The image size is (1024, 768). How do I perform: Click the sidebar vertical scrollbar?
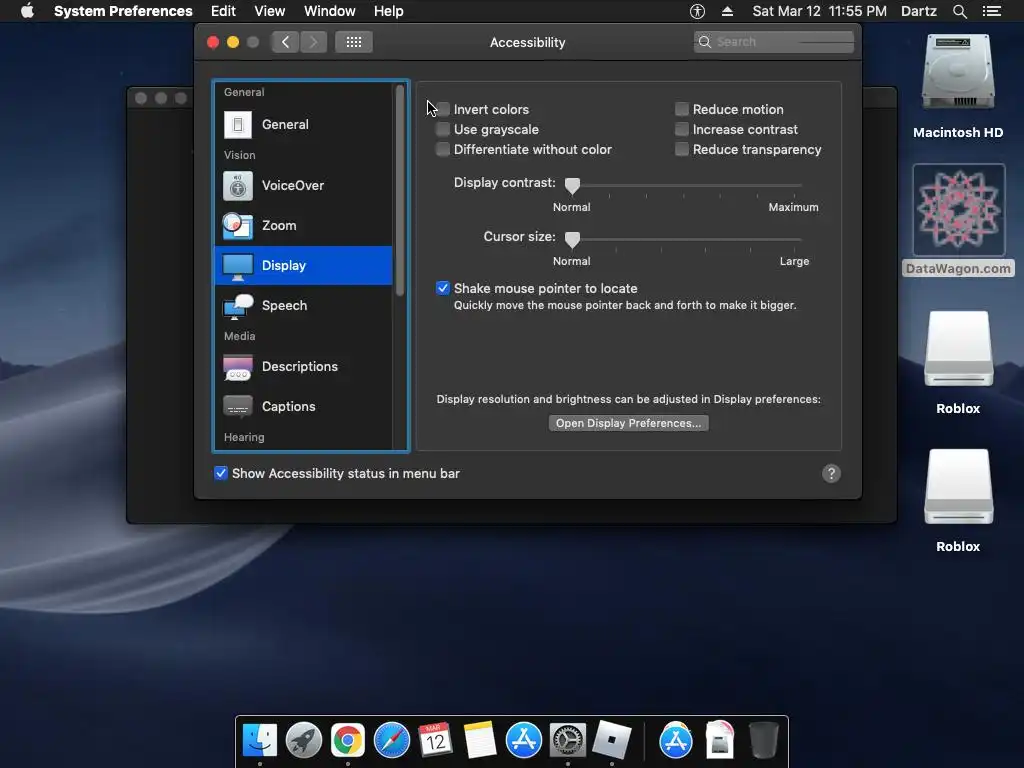pos(400,191)
